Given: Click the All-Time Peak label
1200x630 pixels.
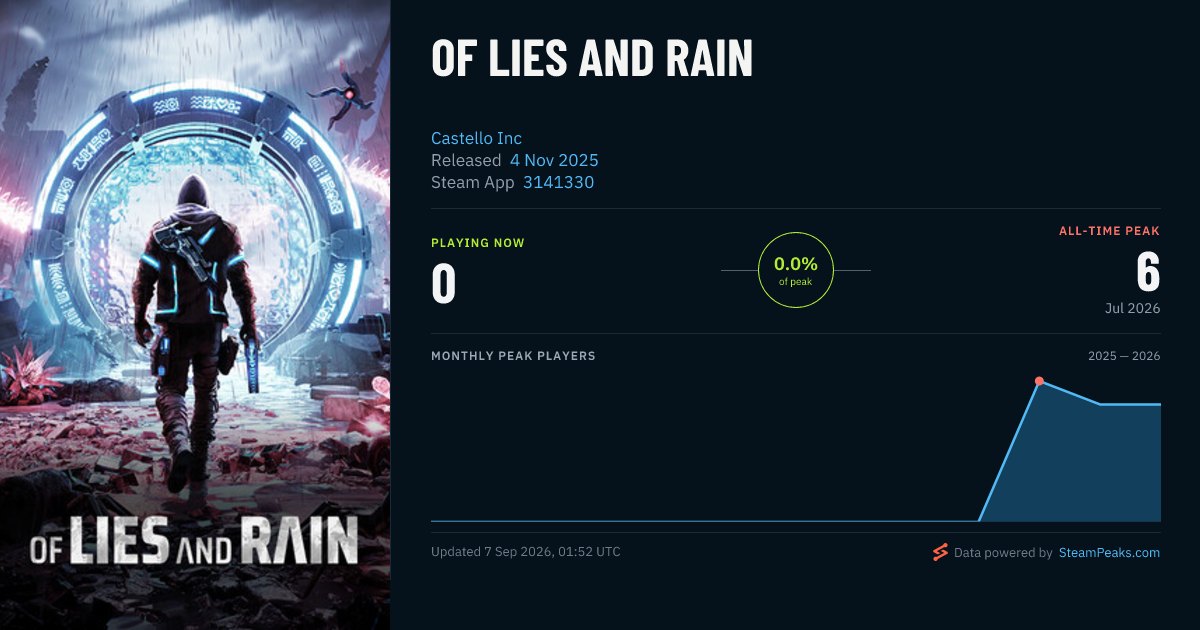Looking at the screenshot, I should 1109,231.
